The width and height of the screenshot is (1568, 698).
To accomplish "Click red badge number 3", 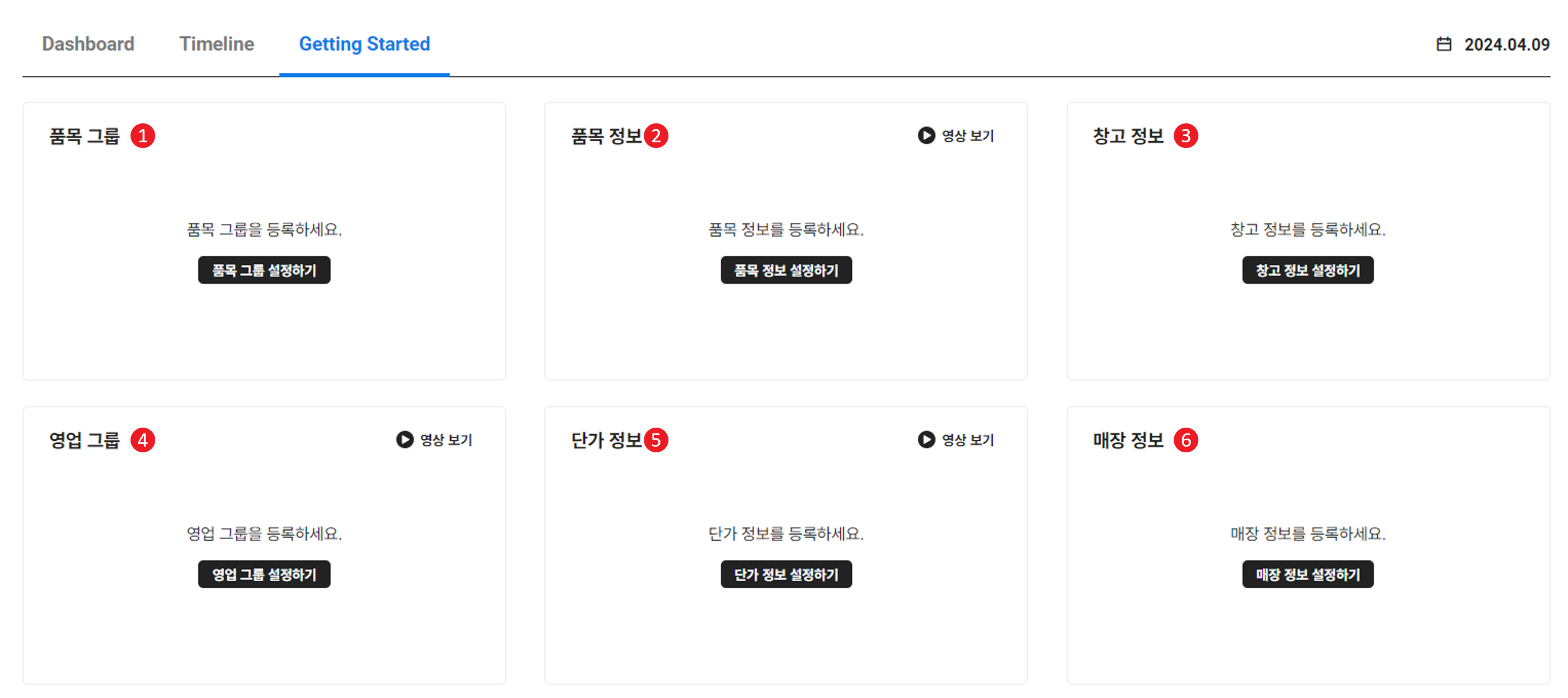I will 1185,135.
